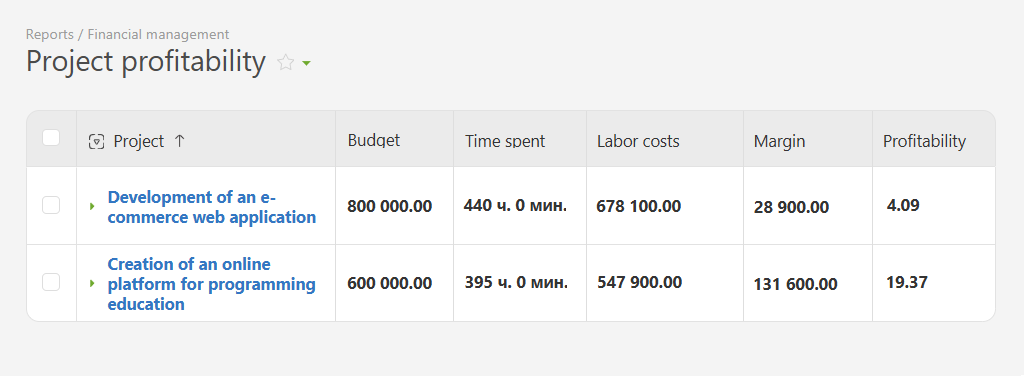
Task: Toggle ascending sort arrow next to Project
Action: [180, 141]
